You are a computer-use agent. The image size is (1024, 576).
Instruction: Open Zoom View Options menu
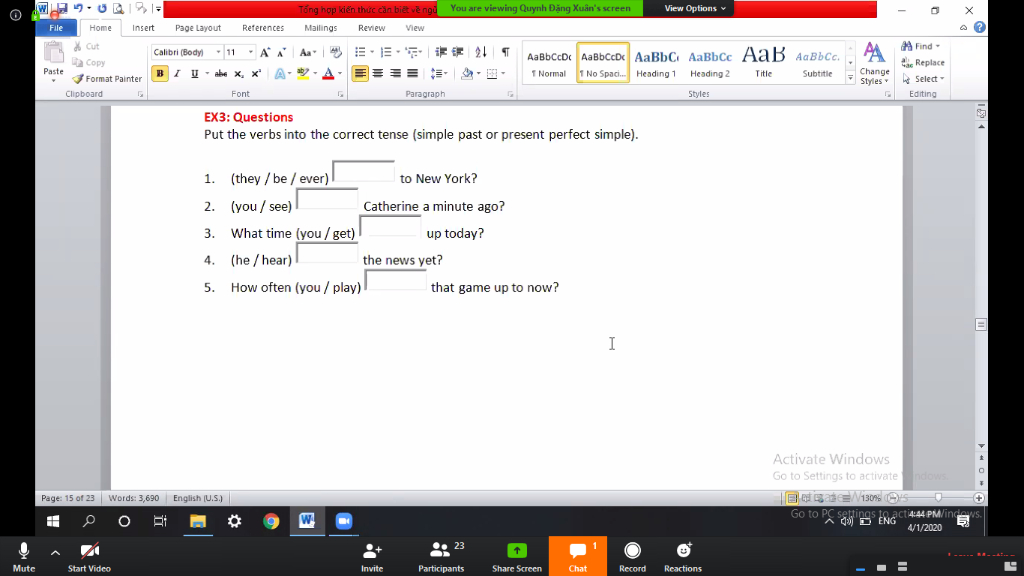point(695,8)
